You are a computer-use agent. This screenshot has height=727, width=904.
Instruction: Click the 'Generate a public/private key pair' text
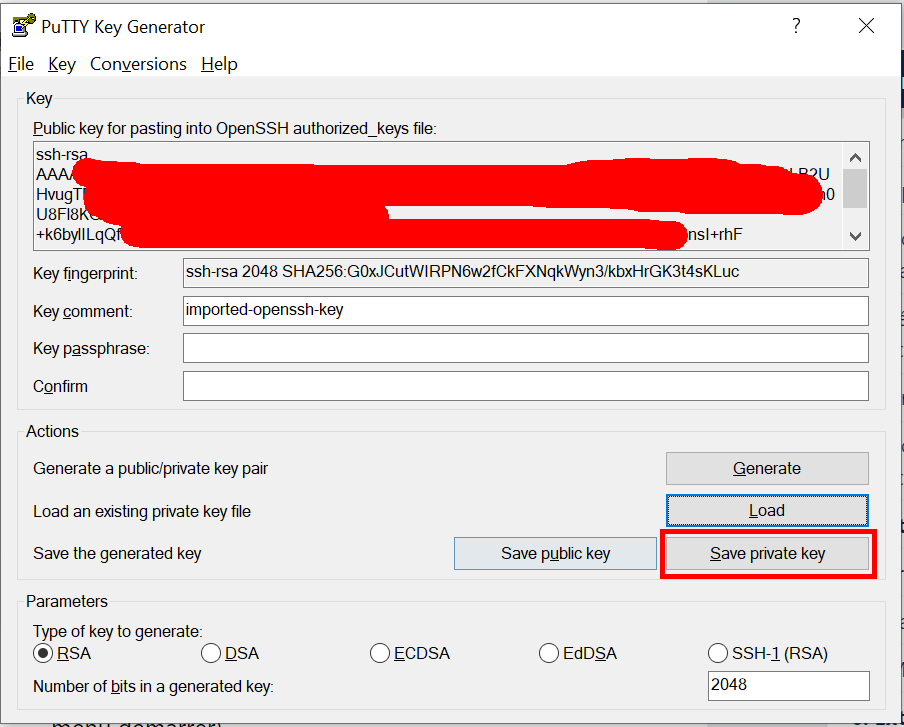point(150,469)
